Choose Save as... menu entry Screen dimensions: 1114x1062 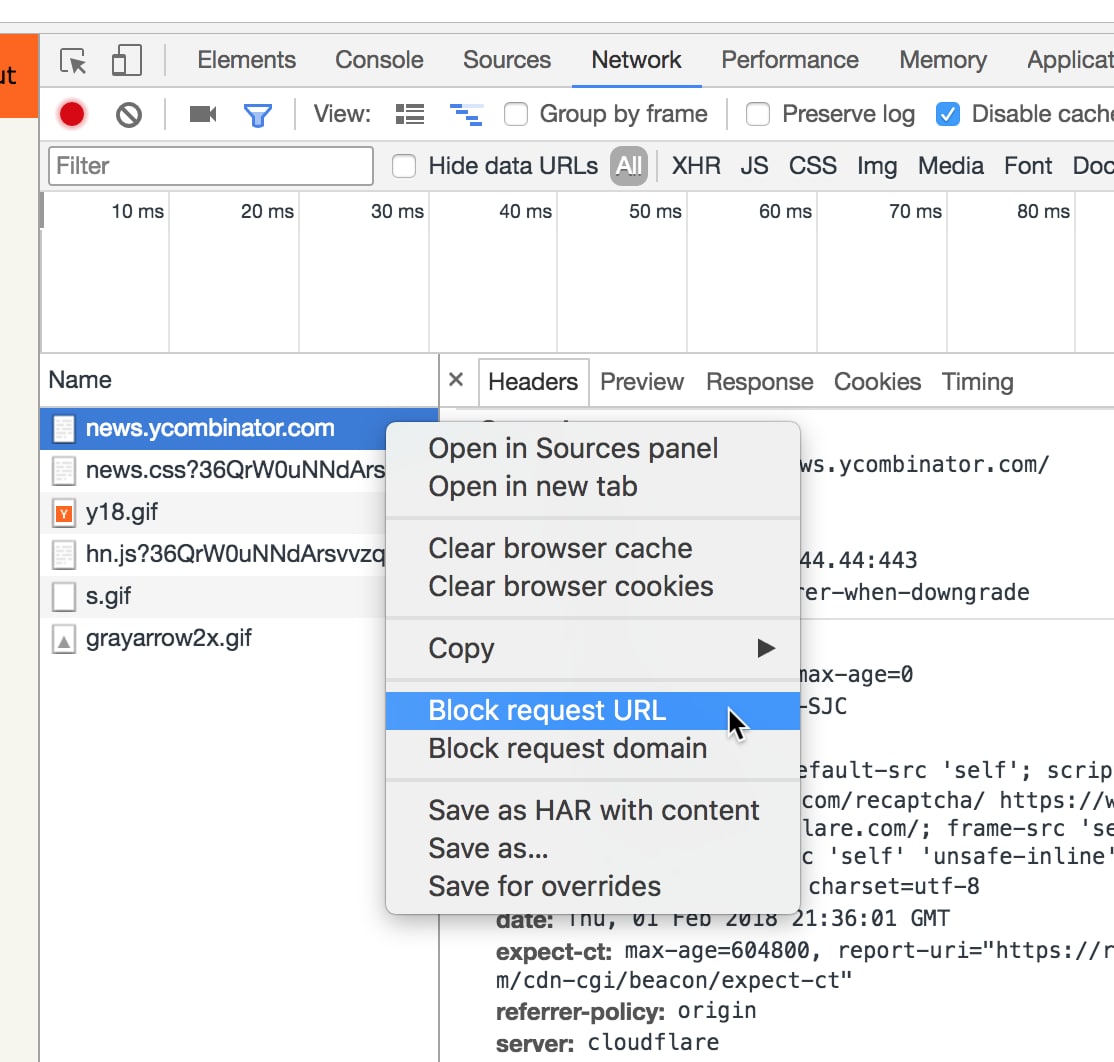(593, 849)
